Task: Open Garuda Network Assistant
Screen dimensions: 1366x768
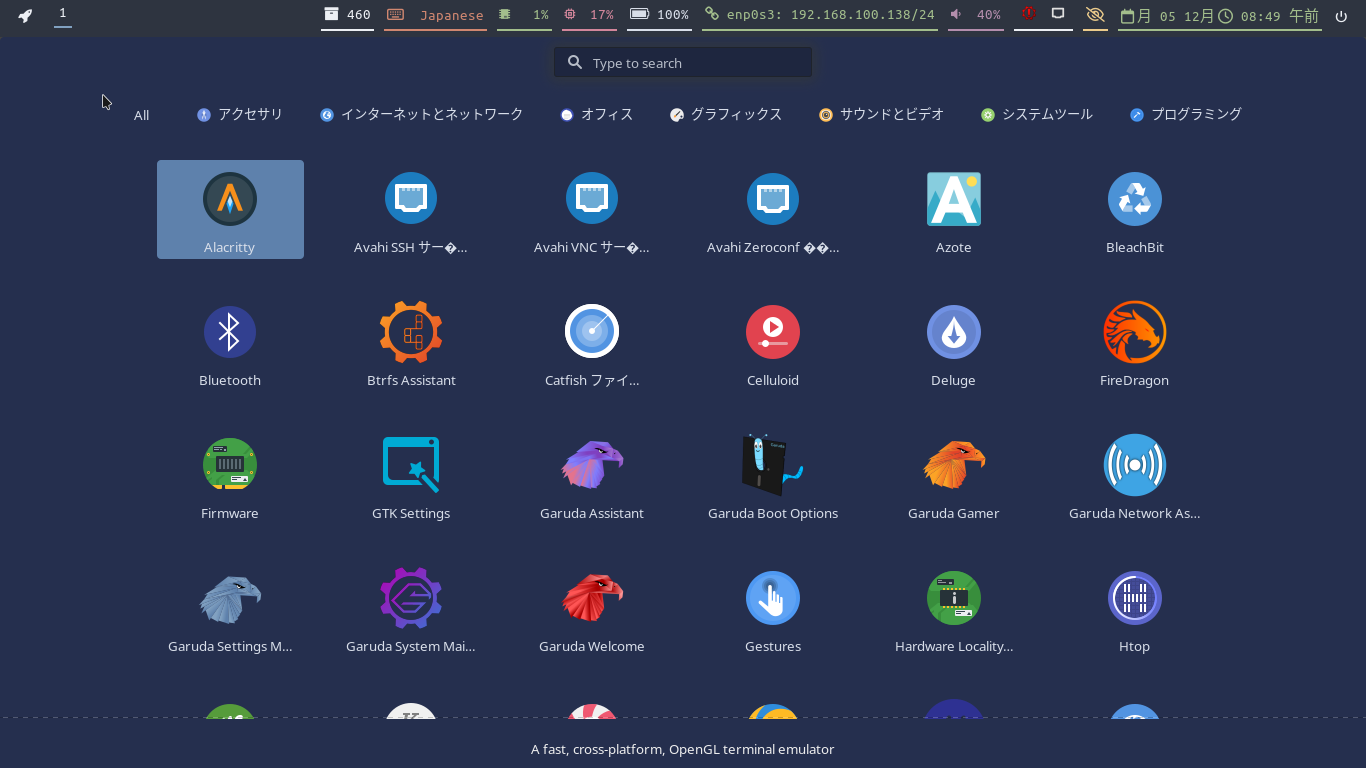Action: tap(1135, 475)
